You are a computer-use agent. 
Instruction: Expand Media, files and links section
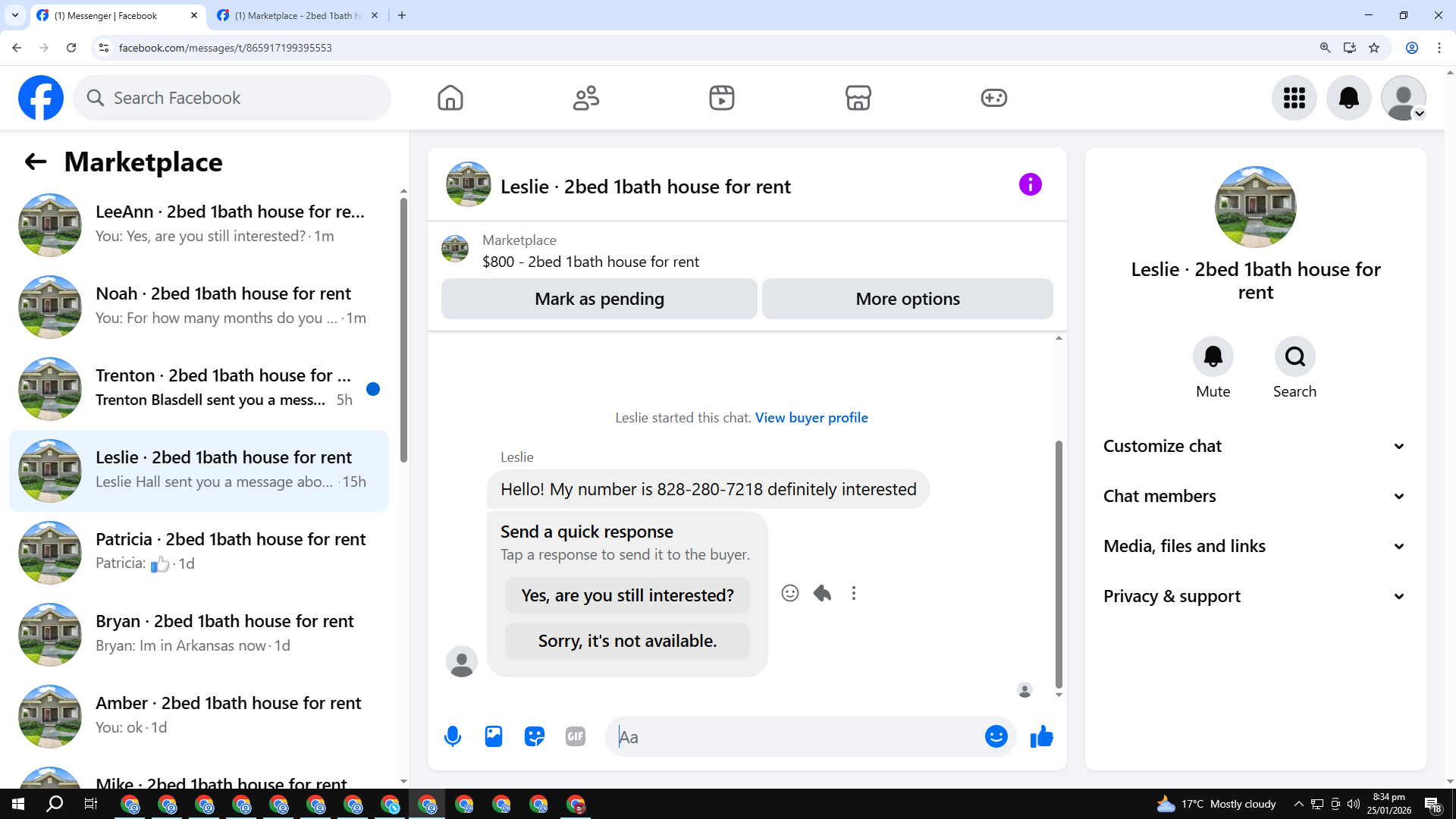coord(1256,546)
